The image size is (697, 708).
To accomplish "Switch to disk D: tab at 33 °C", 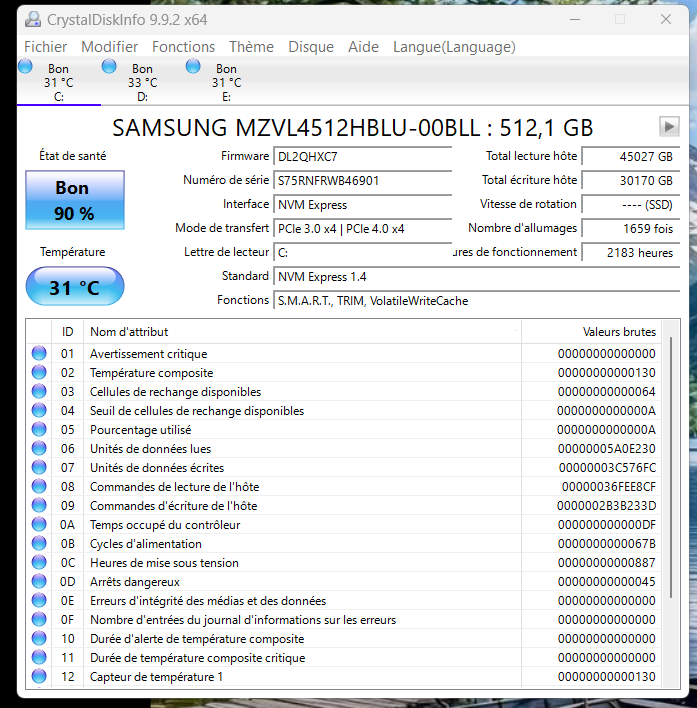I will (143, 83).
